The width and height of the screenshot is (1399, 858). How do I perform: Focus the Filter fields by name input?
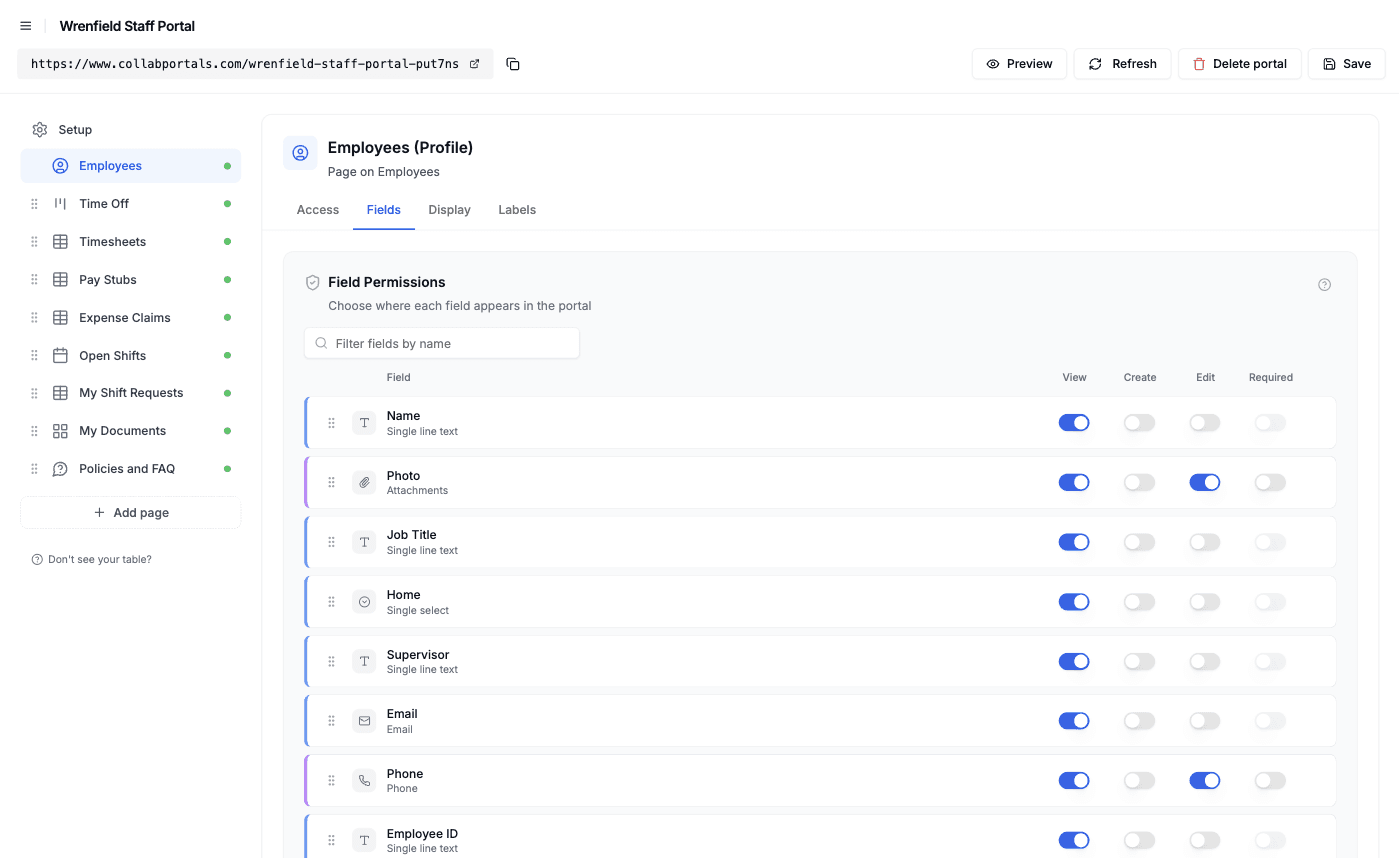(x=442, y=343)
